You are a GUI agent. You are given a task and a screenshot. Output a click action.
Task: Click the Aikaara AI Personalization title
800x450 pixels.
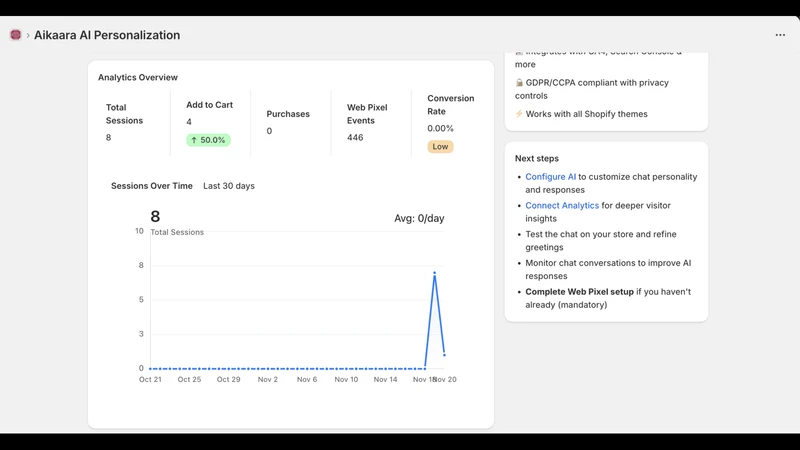point(107,35)
